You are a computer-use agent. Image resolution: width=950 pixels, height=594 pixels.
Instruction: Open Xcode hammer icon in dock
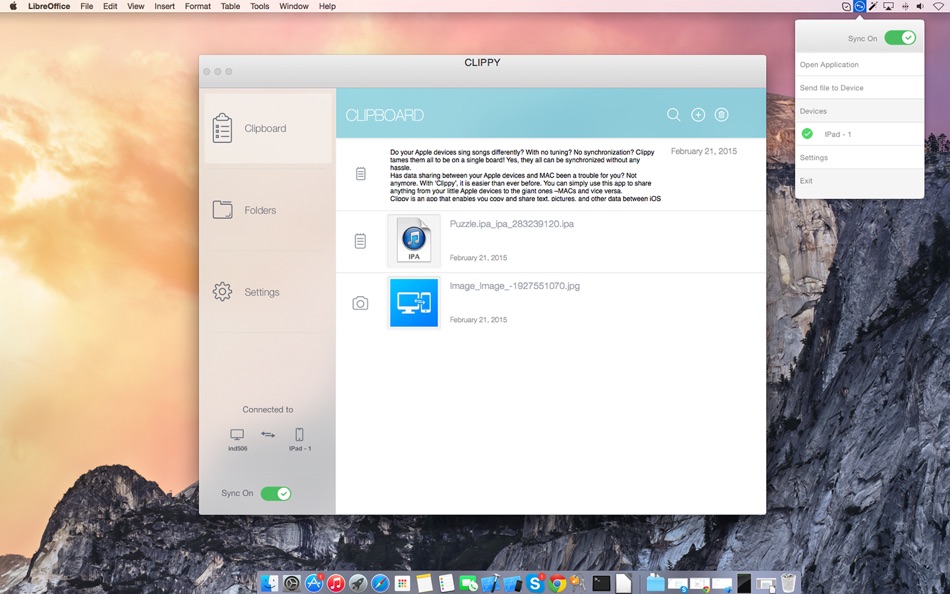point(491,584)
